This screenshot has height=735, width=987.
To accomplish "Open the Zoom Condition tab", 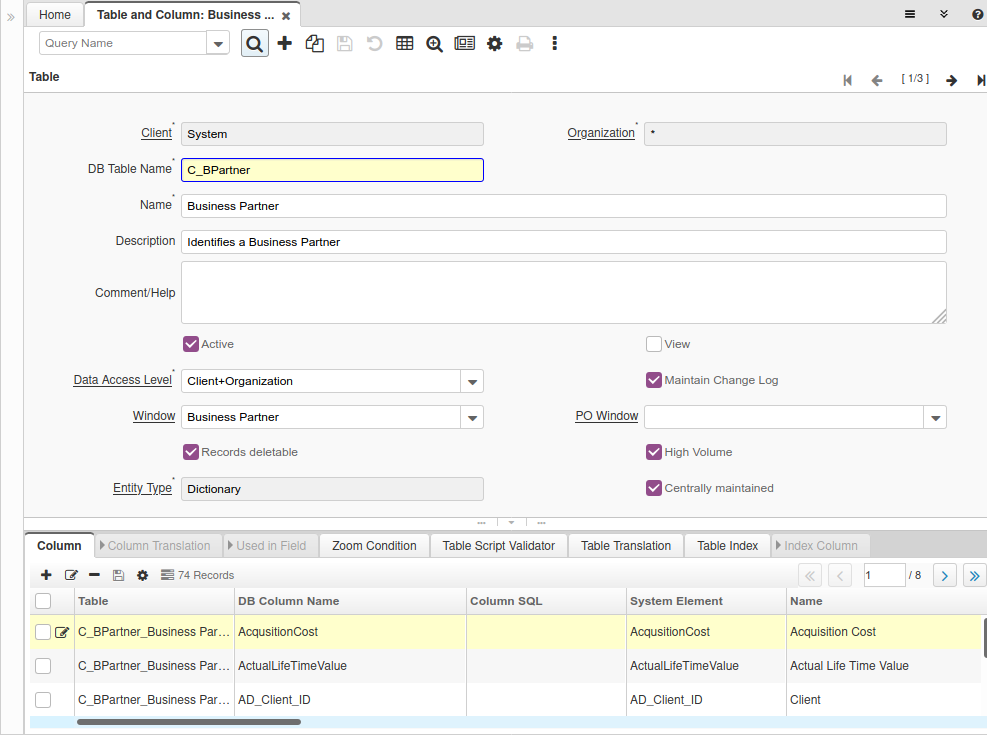I will tap(374, 545).
